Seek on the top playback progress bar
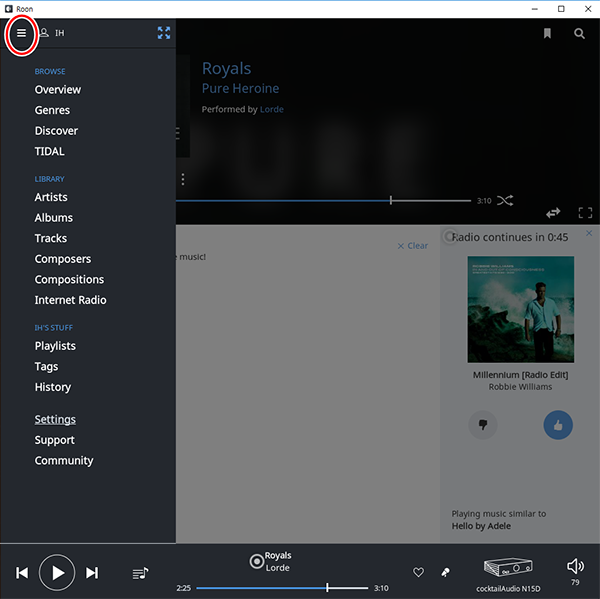The height and width of the screenshot is (599, 600). [323, 201]
